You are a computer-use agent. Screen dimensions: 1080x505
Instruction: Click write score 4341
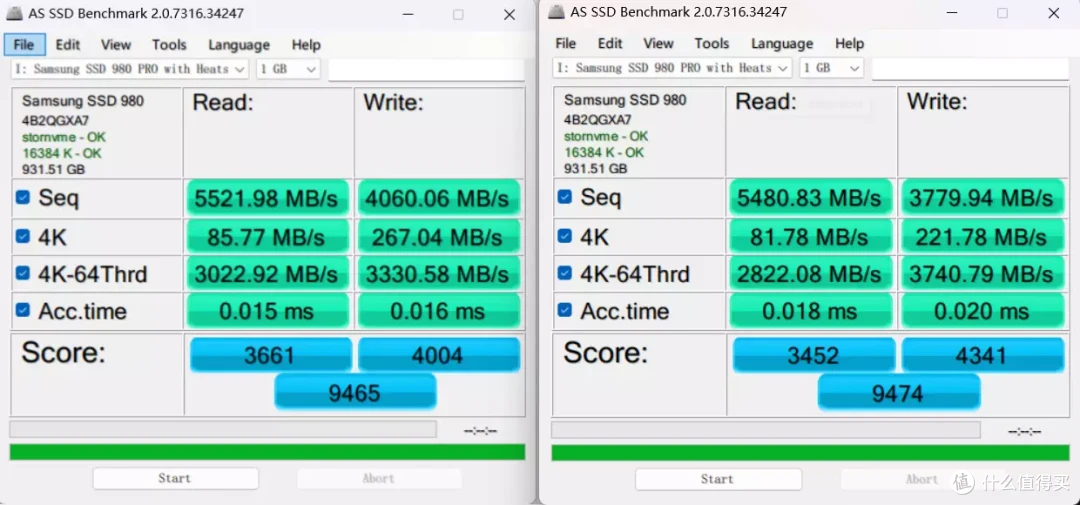pos(983,355)
